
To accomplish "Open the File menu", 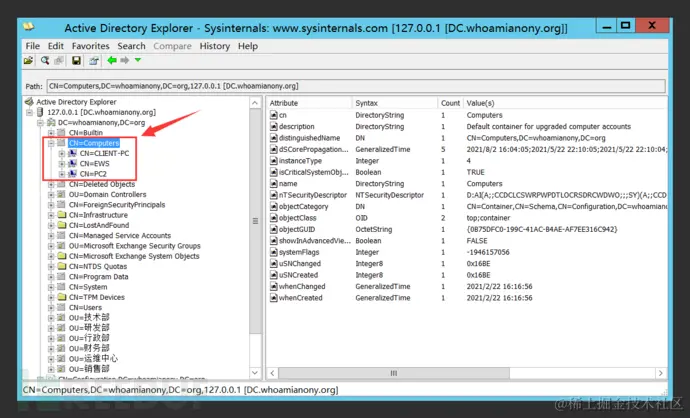I will [x=33, y=46].
